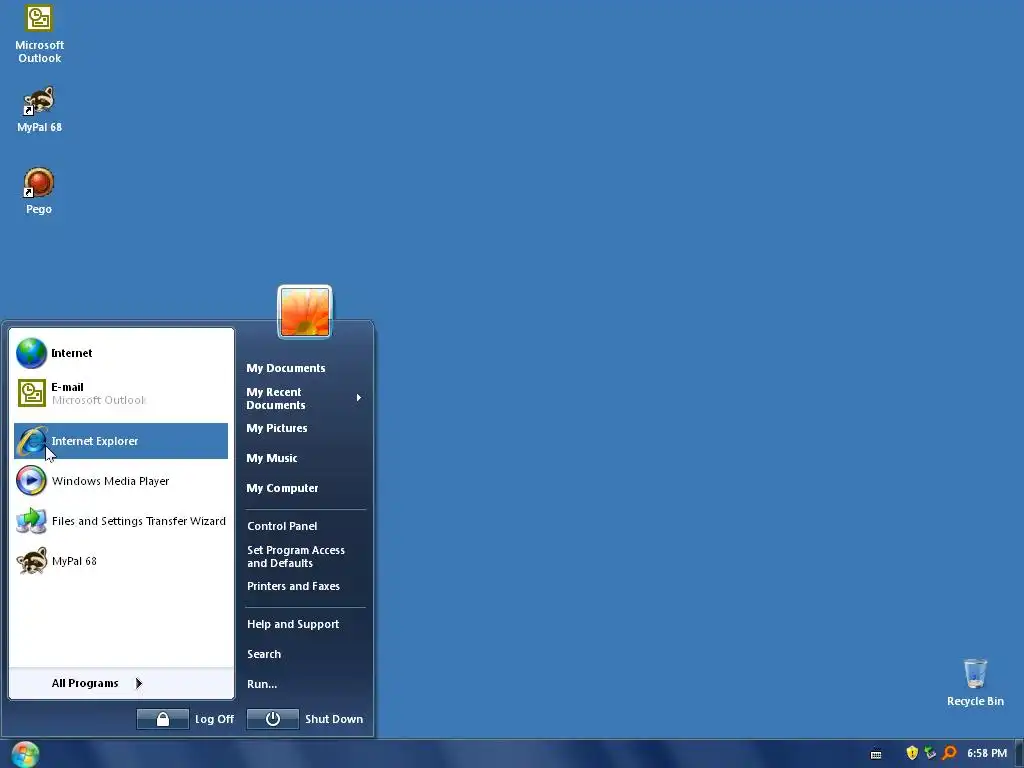
Task: Open My Computer
Action: (x=282, y=488)
